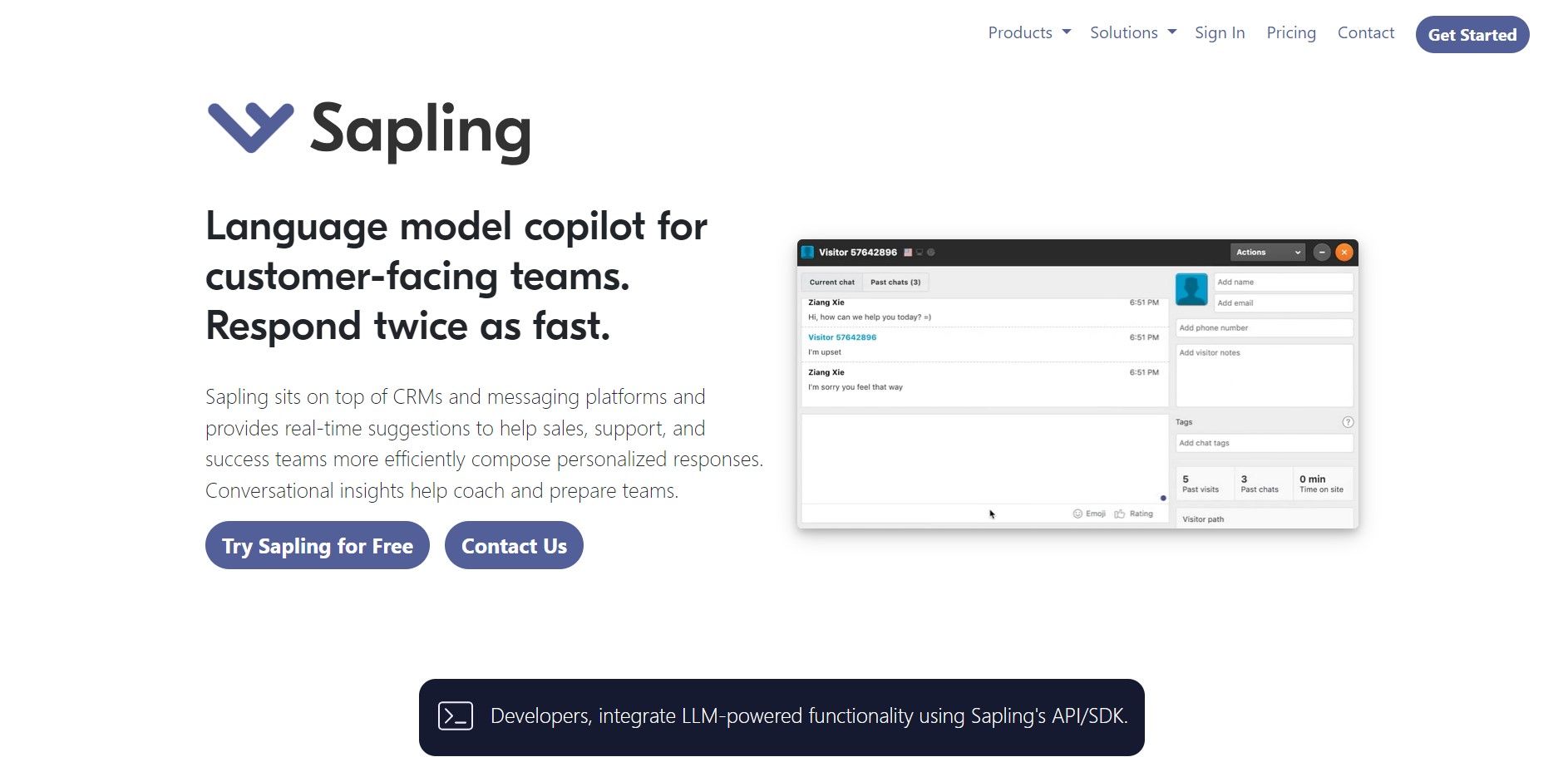Click the Add chat tags field
This screenshot has height=757, width=1568.
(1265, 443)
